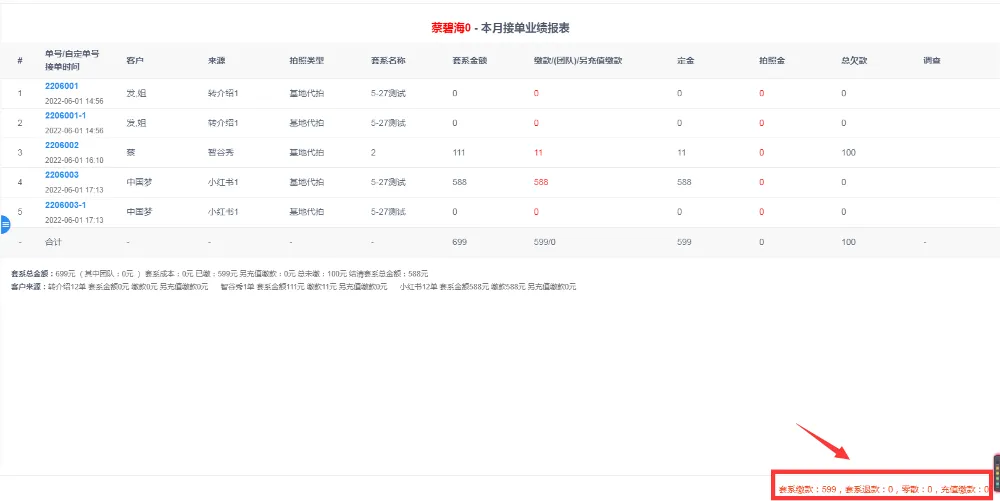Open order number 2206001
This screenshot has height=501, width=1000.
pos(61,86)
